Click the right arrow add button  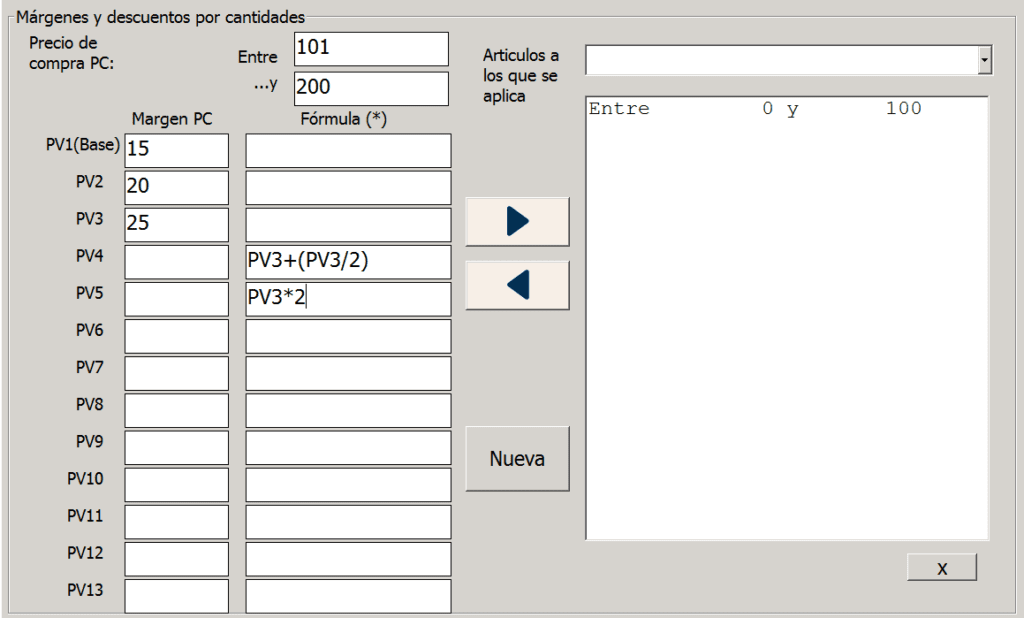point(517,222)
